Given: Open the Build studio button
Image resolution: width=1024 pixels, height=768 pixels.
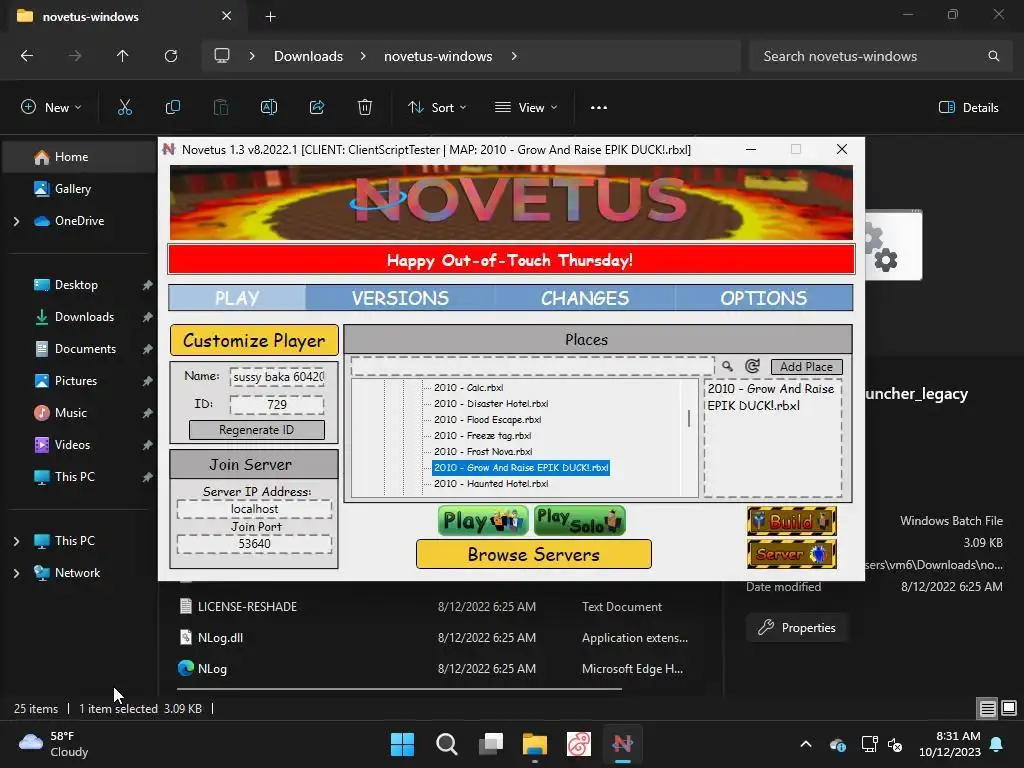Looking at the screenshot, I should 792,521.
